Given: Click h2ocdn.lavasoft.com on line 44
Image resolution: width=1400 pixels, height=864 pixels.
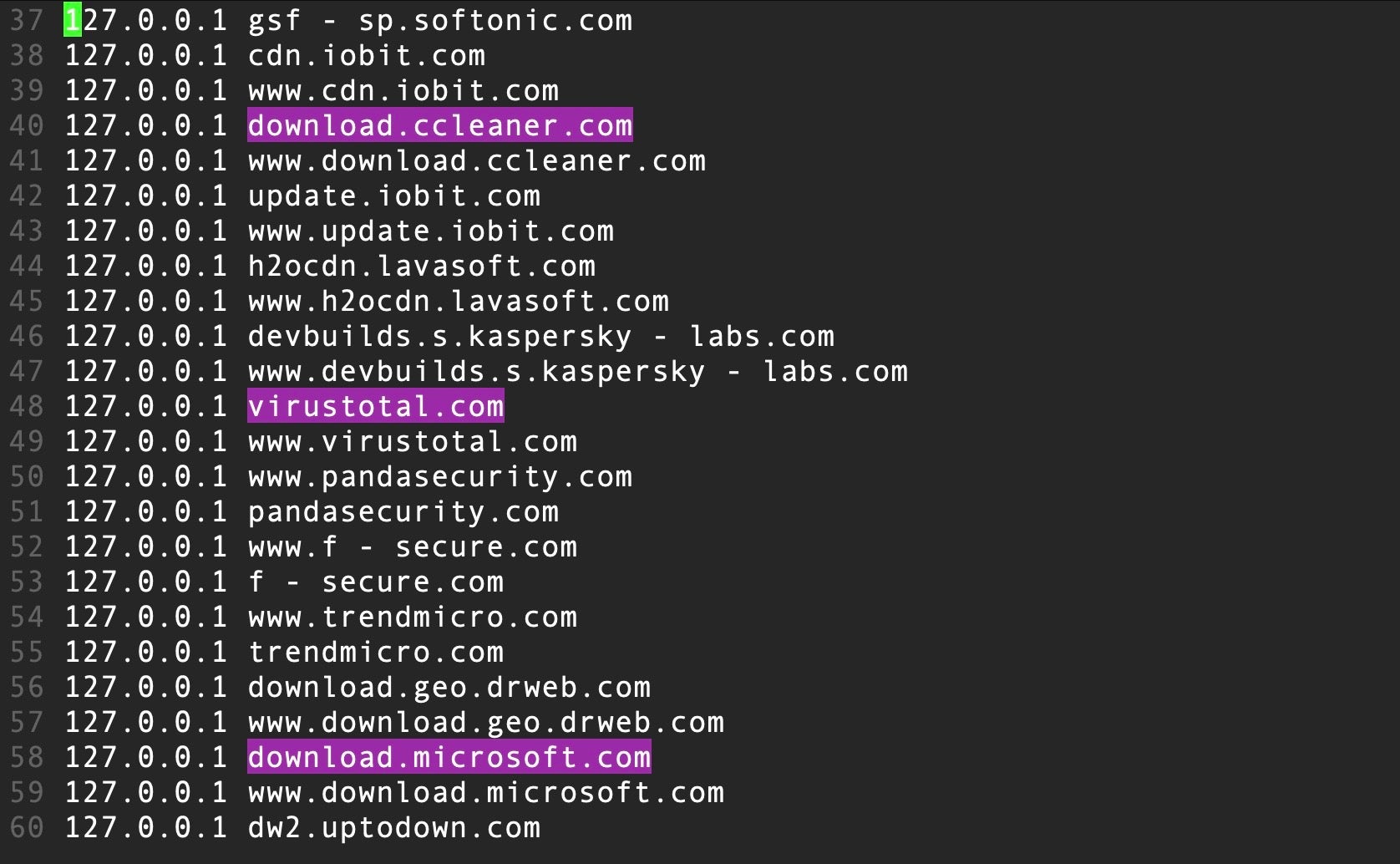Looking at the screenshot, I should click(422, 266).
